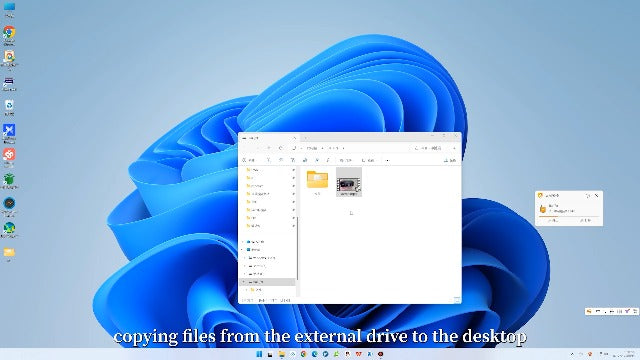The width and height of the screenshot is (640, 360).
Task: Open the Windows Start menu
Action: point(259,354)
